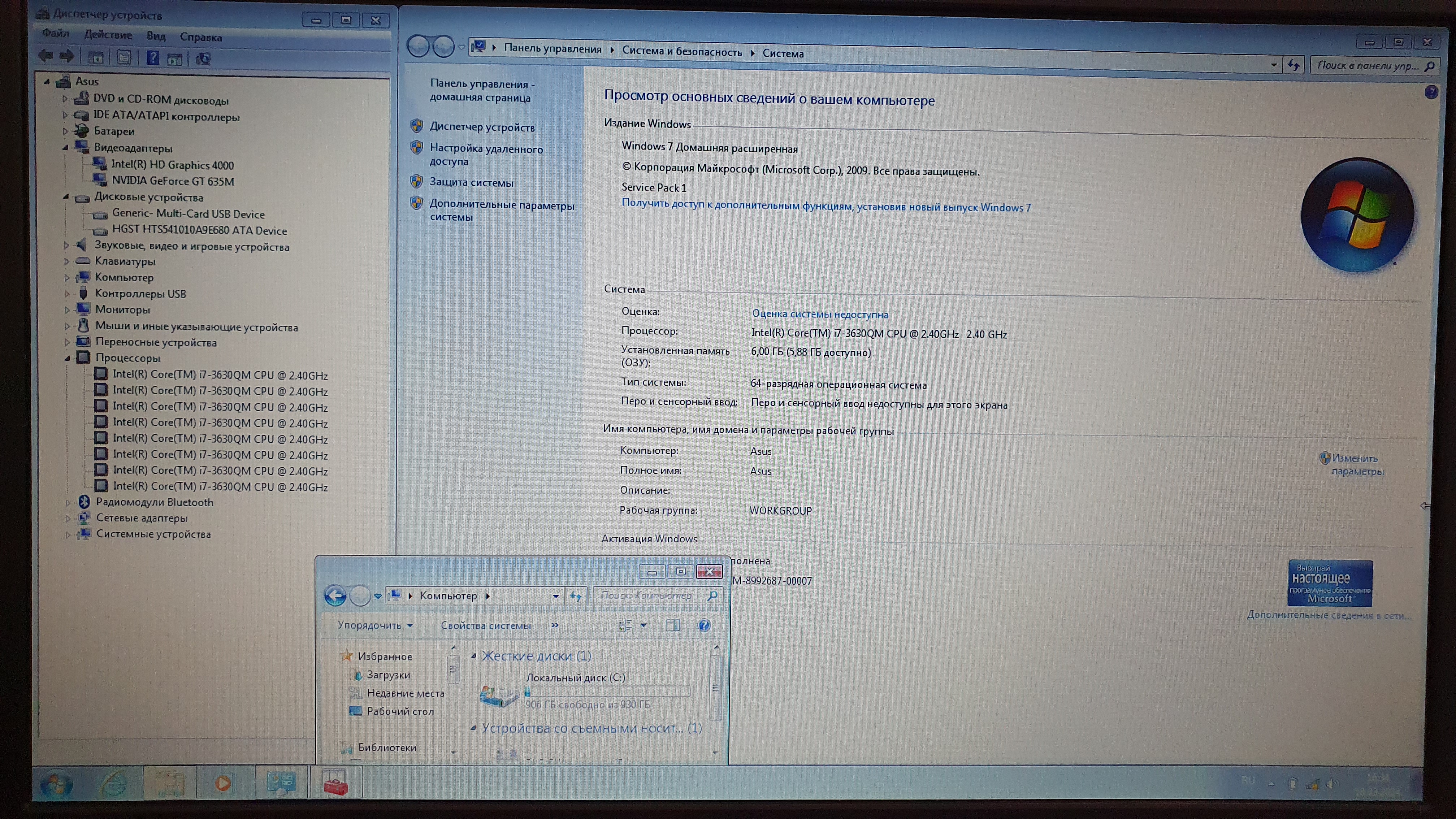Click the Help icon in Device Manager toolbar
The height and width of the screenshot is (819, 1456).
pyautogui.click(x=153, y=58)
